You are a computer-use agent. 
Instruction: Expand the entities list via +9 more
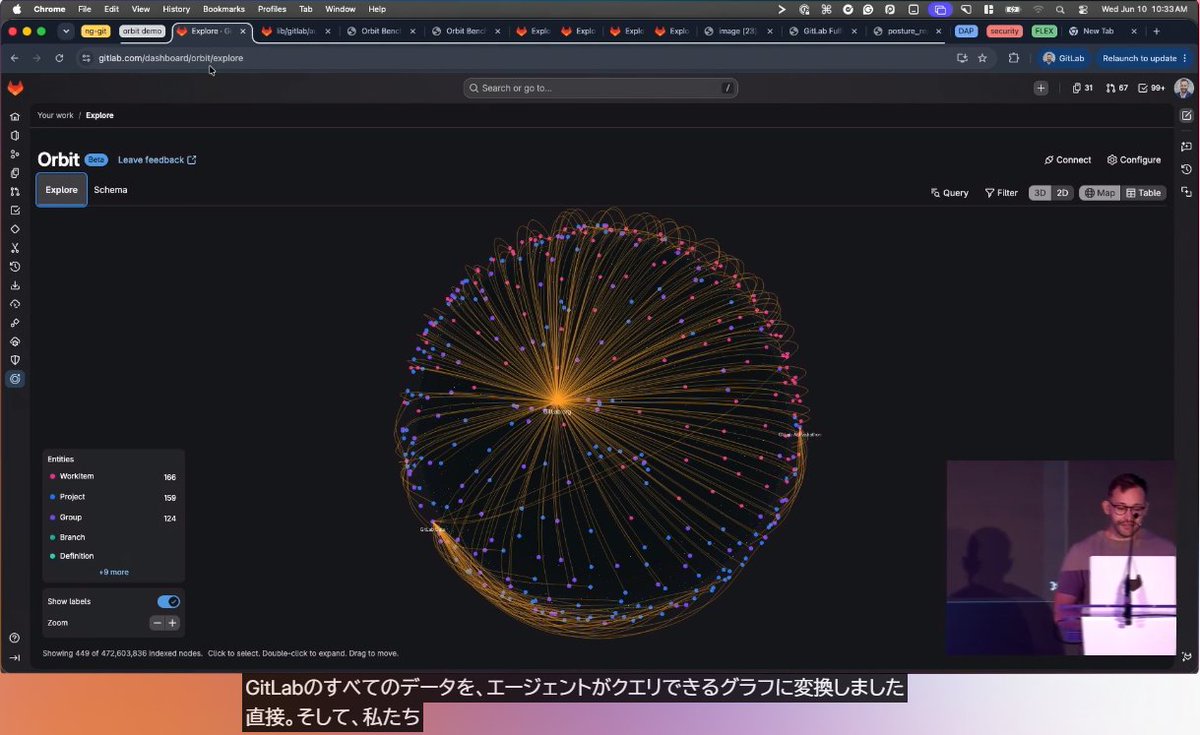click(x=113, y=572)
